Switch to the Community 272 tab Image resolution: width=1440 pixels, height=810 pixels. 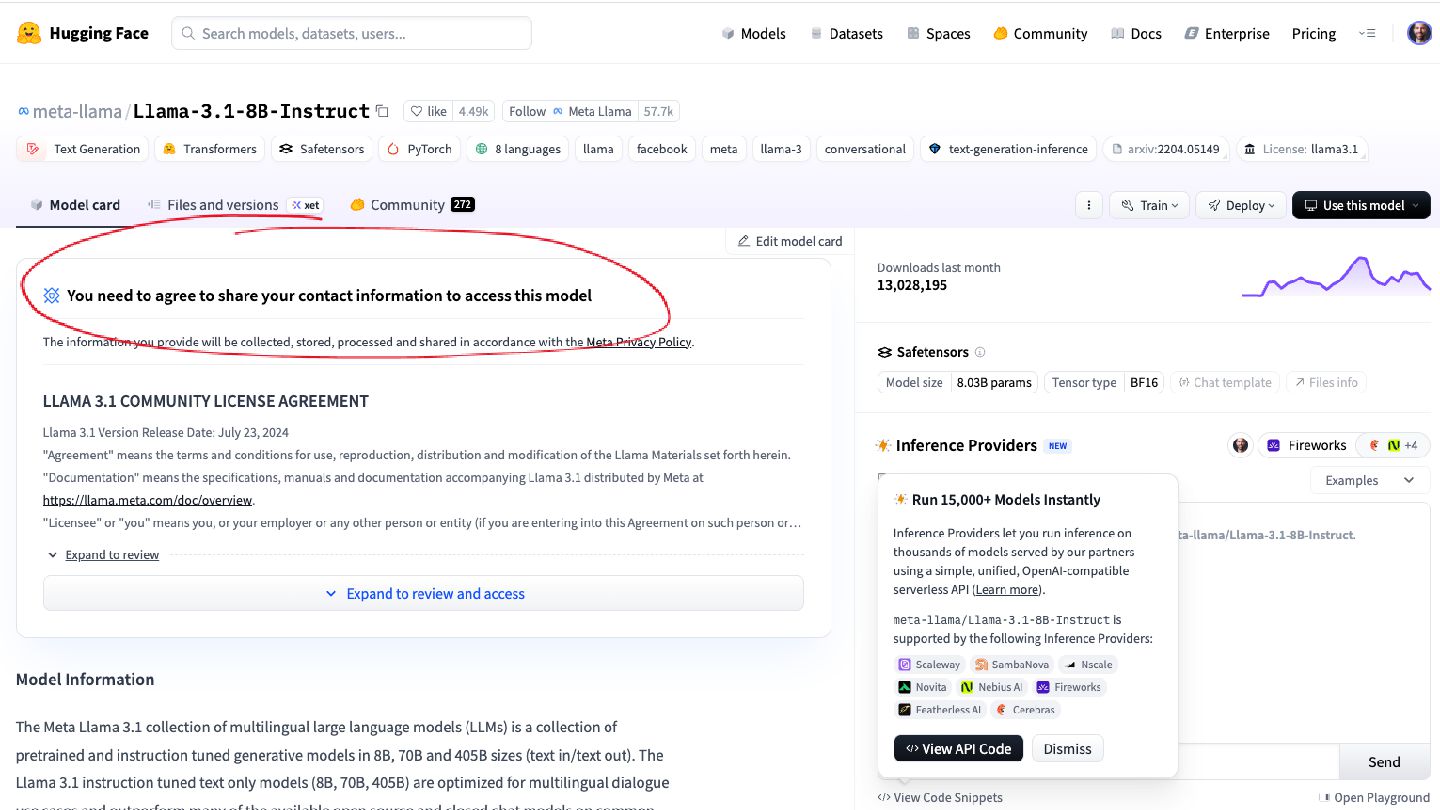click(412, 205)
